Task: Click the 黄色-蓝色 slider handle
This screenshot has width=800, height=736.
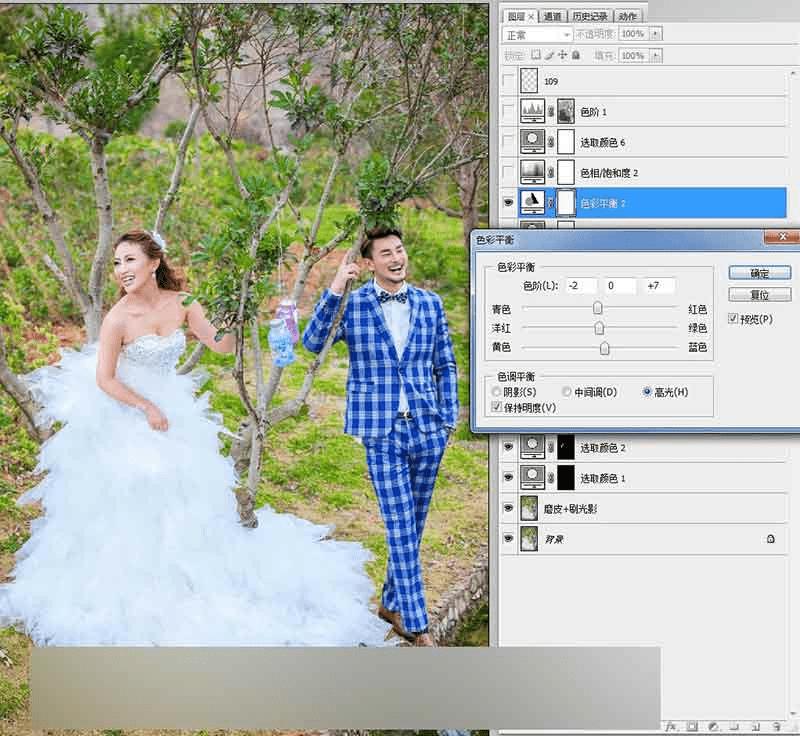Action: (x=604, y=348)
